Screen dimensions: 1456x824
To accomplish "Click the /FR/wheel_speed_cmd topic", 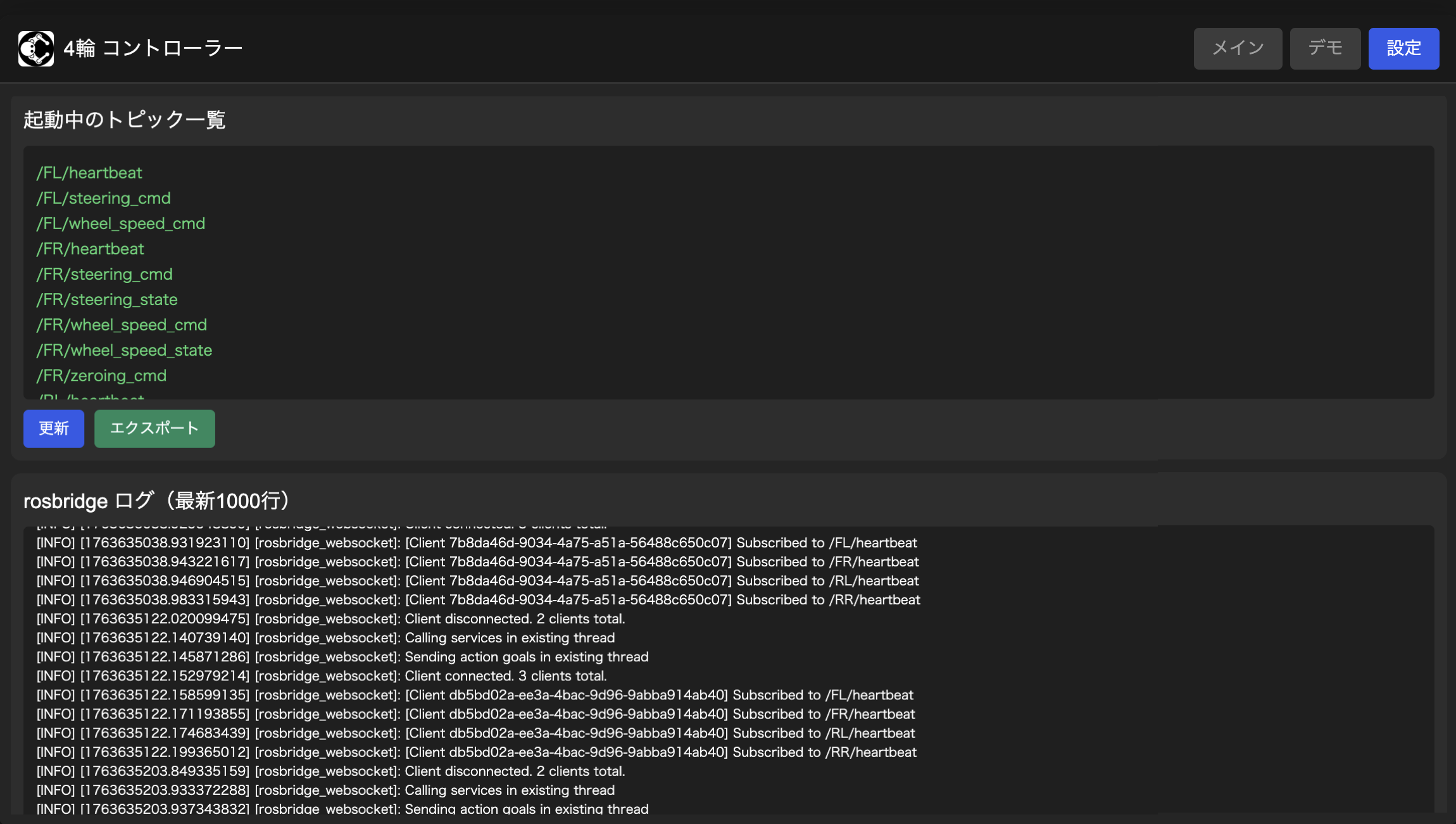I will (x=122, y=325).
